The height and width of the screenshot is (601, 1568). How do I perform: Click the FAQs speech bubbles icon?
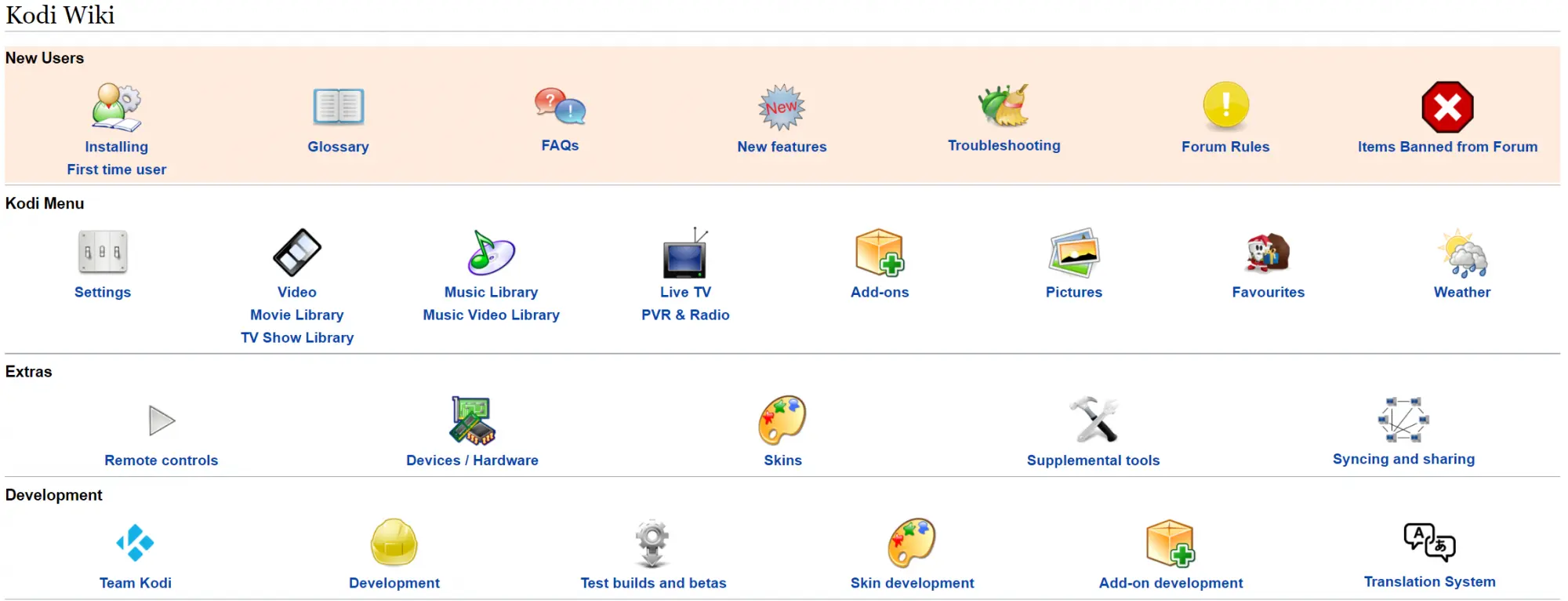click(560, 106)
